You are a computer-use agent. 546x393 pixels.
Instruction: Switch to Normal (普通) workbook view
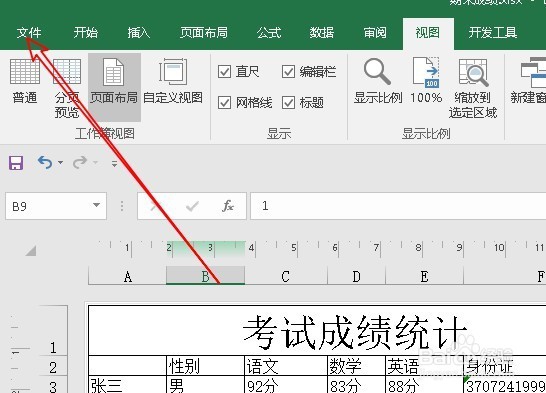[x=25, y=82]
